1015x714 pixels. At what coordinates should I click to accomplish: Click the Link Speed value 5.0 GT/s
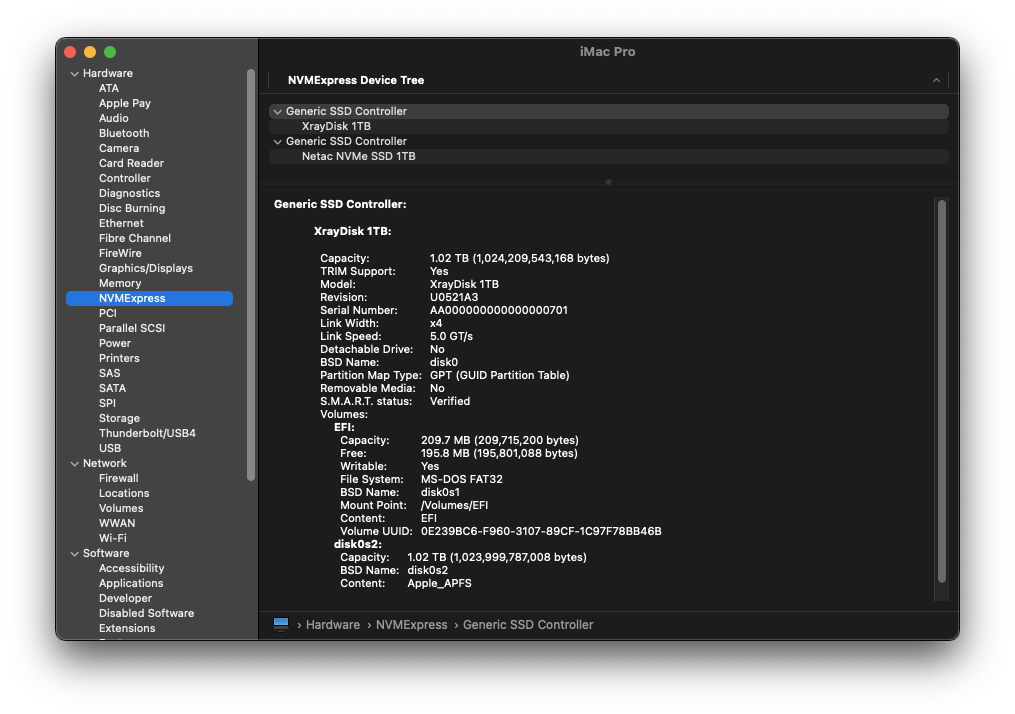(451, 336)
